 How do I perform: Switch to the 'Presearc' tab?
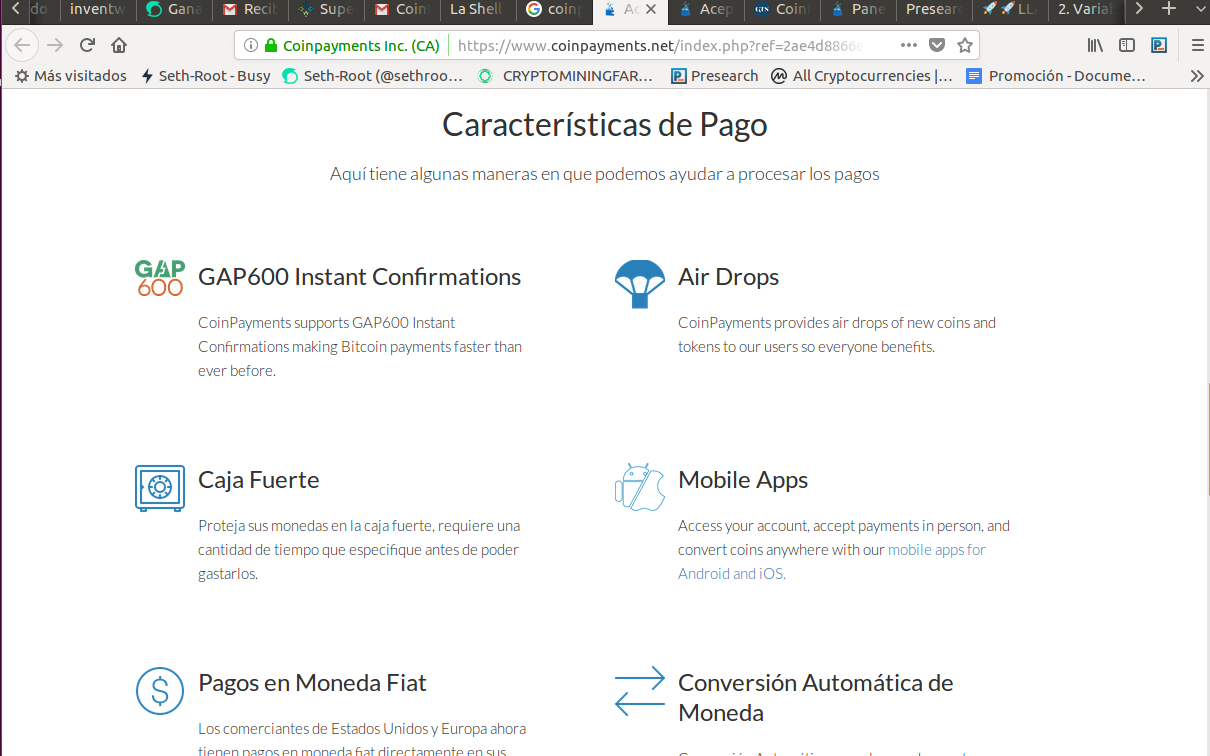tap(934, 10)
